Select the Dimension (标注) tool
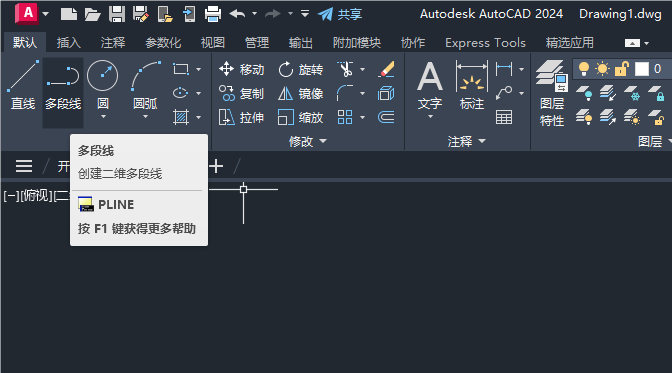This screenshot has width=672, height=373. (471, 85)
